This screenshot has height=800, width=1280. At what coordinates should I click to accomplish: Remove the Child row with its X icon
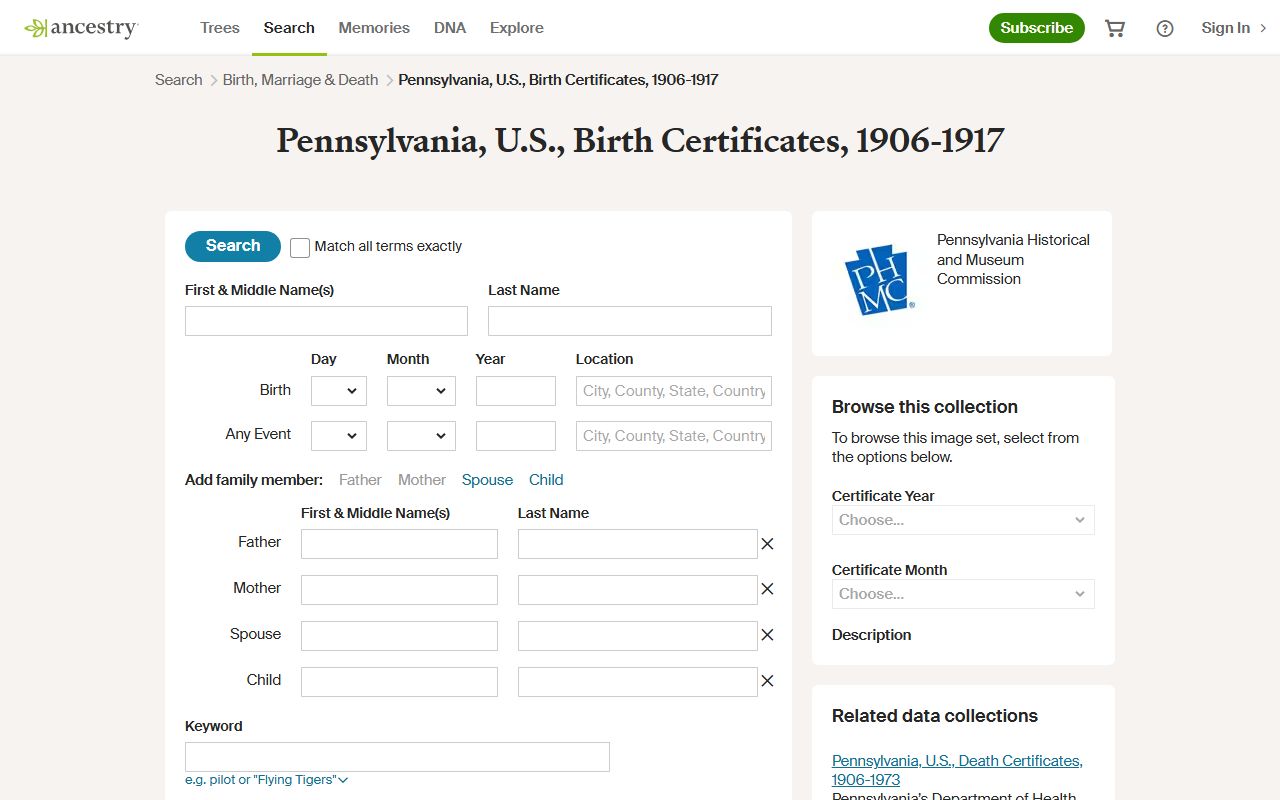click(767, 681)
